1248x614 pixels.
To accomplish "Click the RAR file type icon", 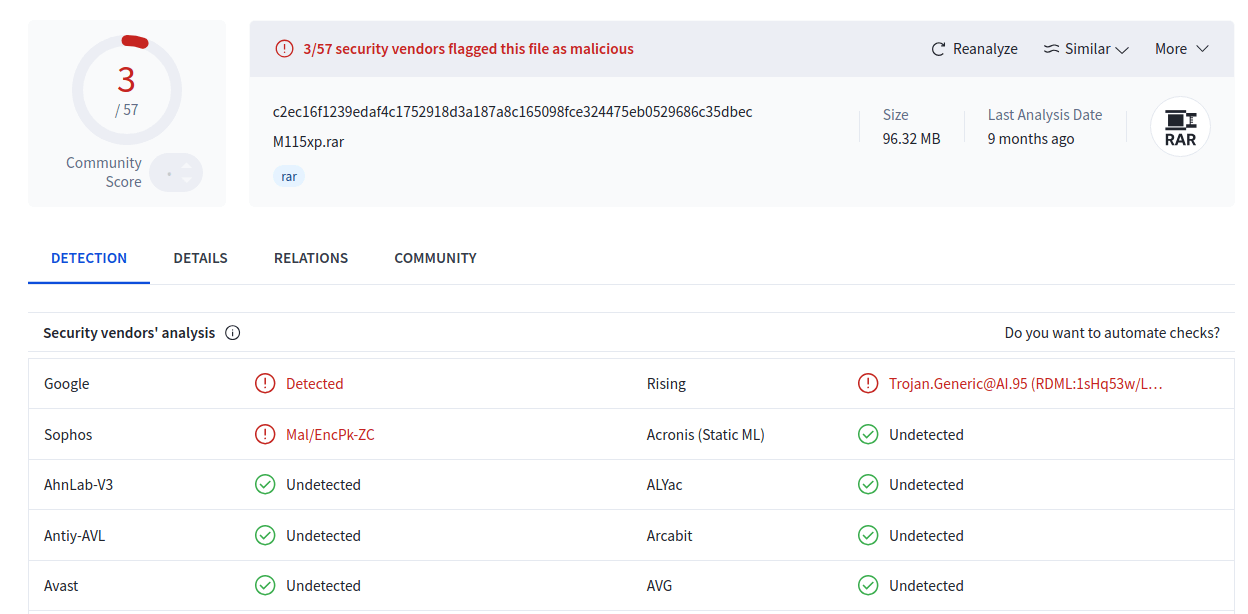I will [x=1180, y=126].
